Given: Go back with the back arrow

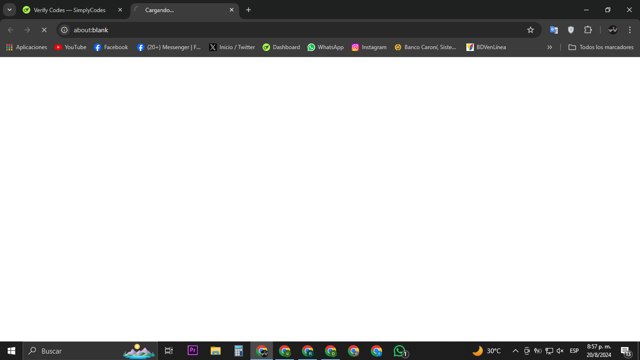Looking at the screenshot, I should [11, 30].
